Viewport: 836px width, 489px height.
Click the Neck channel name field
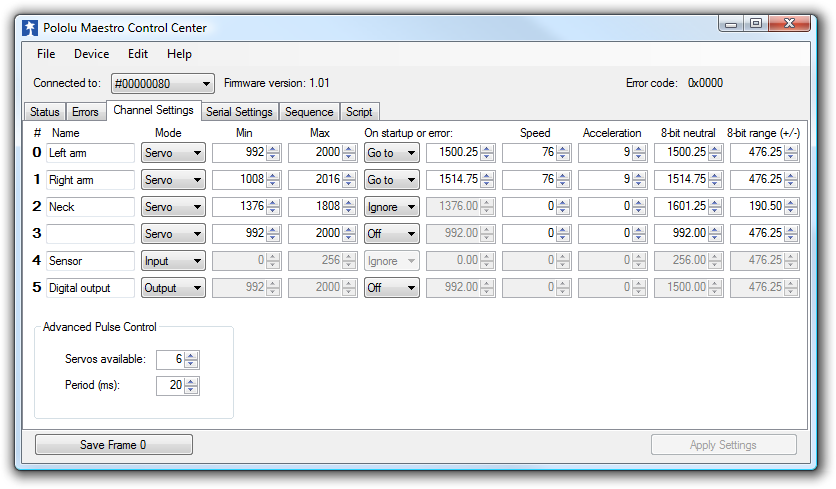click(90, 207)
